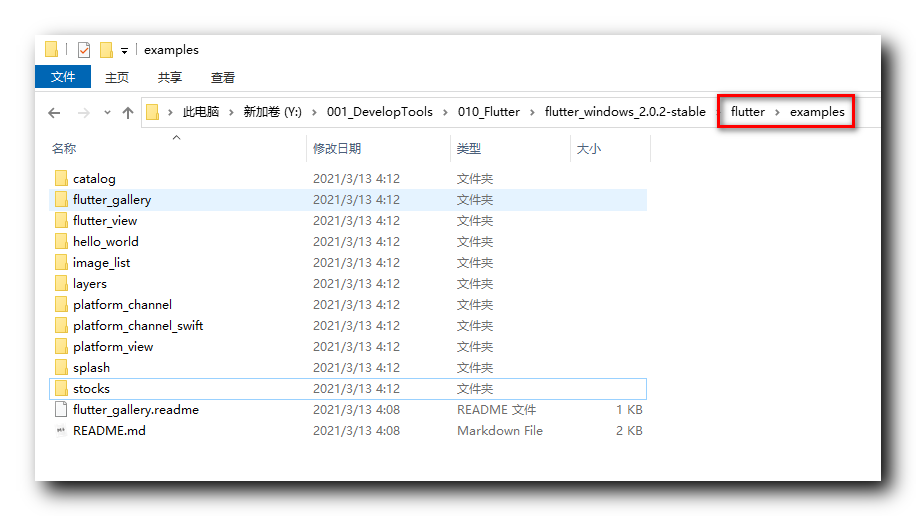The width and height of the screenshot is (916, 516).
Task: Select the flutter_gallery.readme file icon
Action: pyautogui.click(x=61, y=409)
